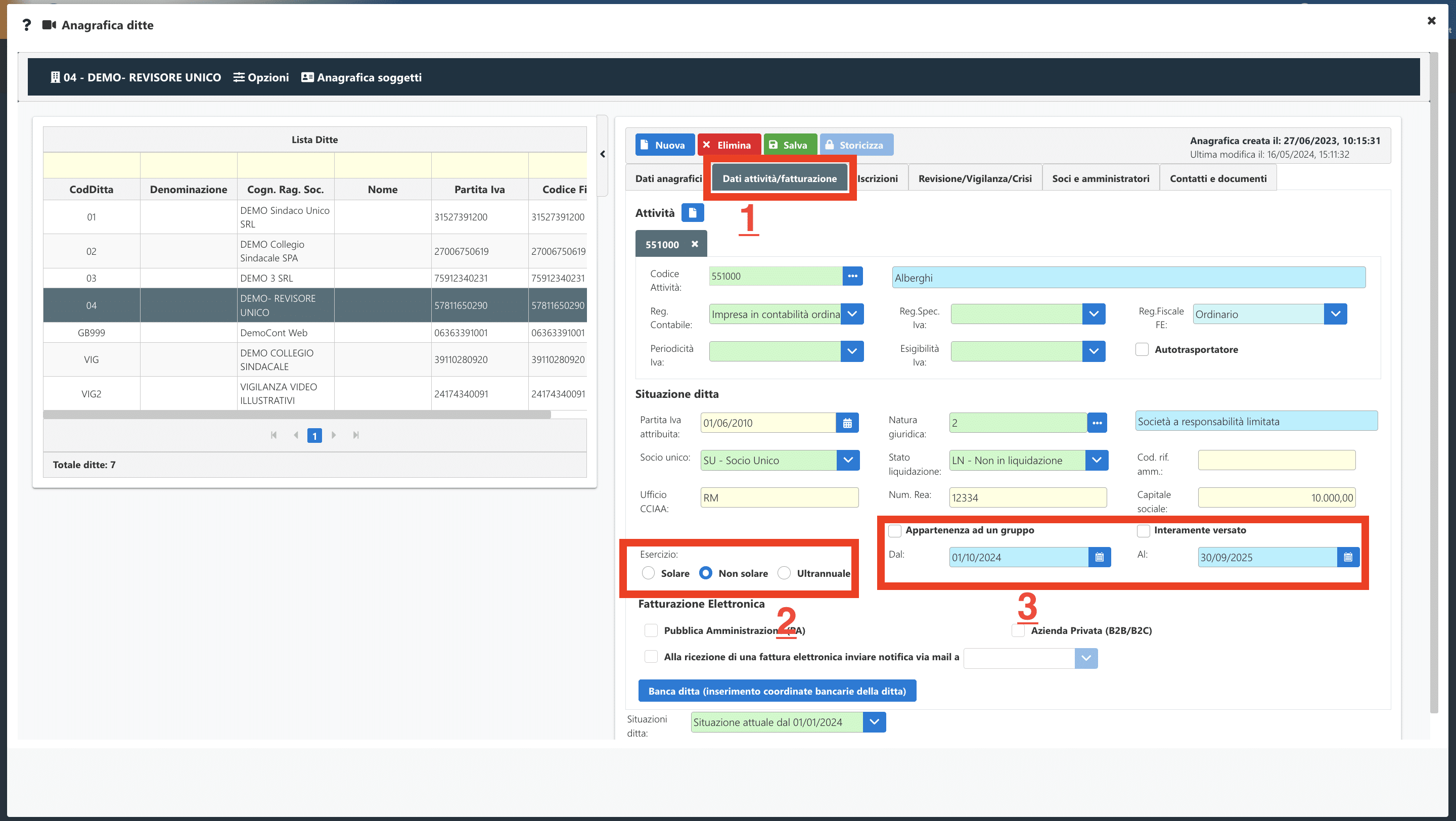This screenshot has width=1456, height=821.
Task: Click the dialog's vertical scrollbar
Action: click(x=1434, y=383)
